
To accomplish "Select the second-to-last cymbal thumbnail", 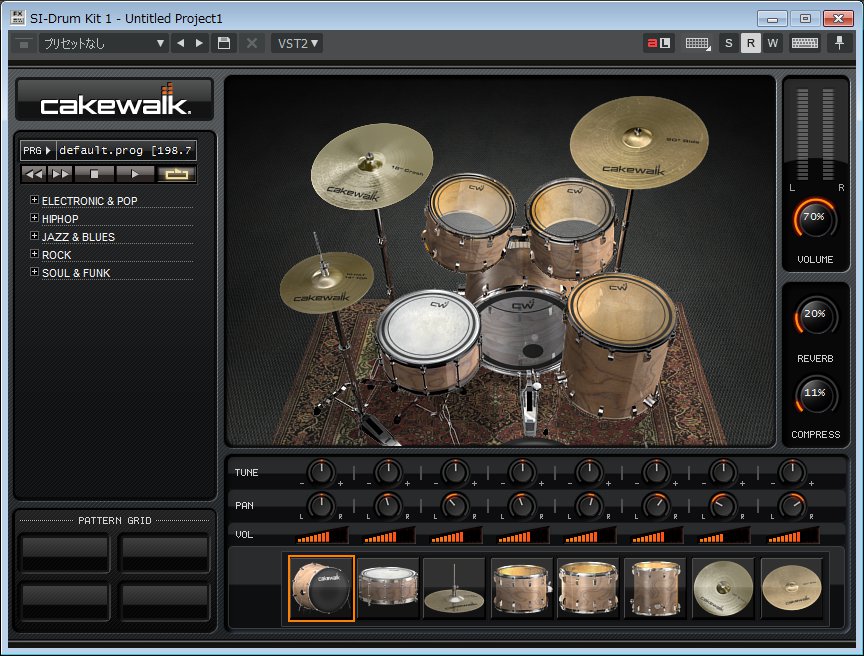I will [x=723, y=588].
